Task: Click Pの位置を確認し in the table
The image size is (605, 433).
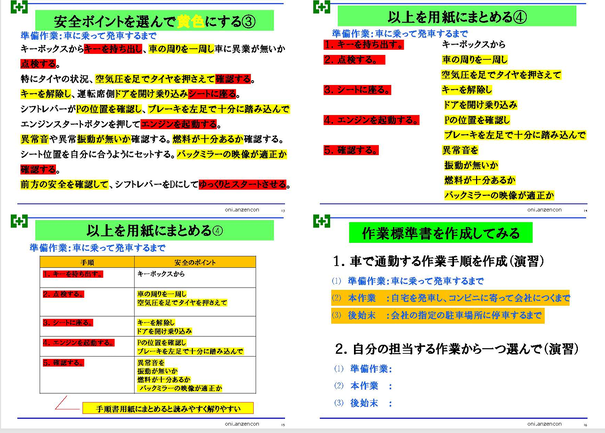Action: pos(162,343)
